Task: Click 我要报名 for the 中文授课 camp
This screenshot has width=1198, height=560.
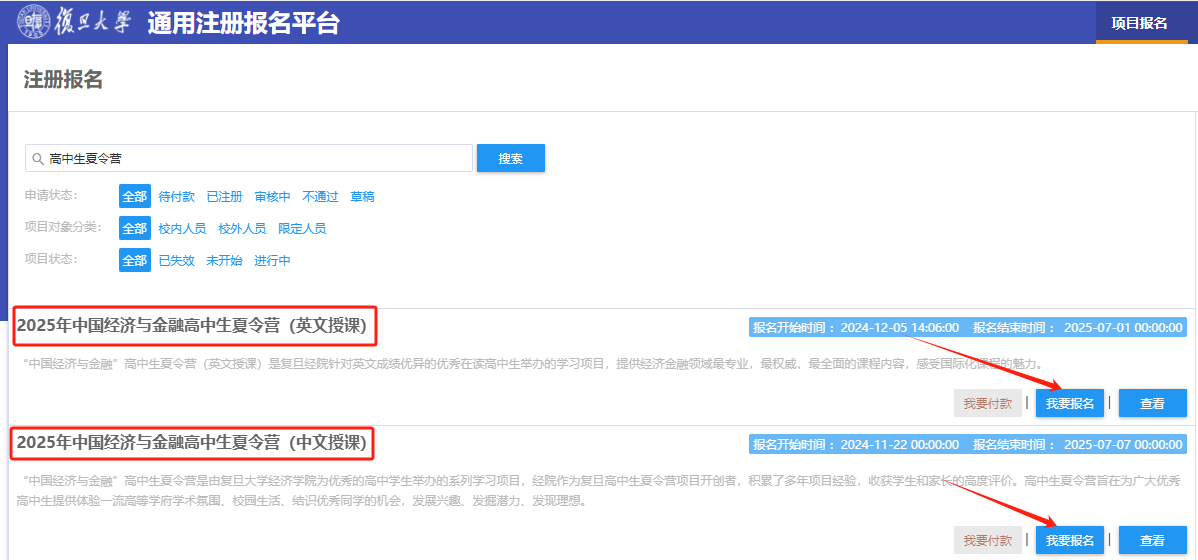Action: pyautogui.click(x=1070, y=540)
